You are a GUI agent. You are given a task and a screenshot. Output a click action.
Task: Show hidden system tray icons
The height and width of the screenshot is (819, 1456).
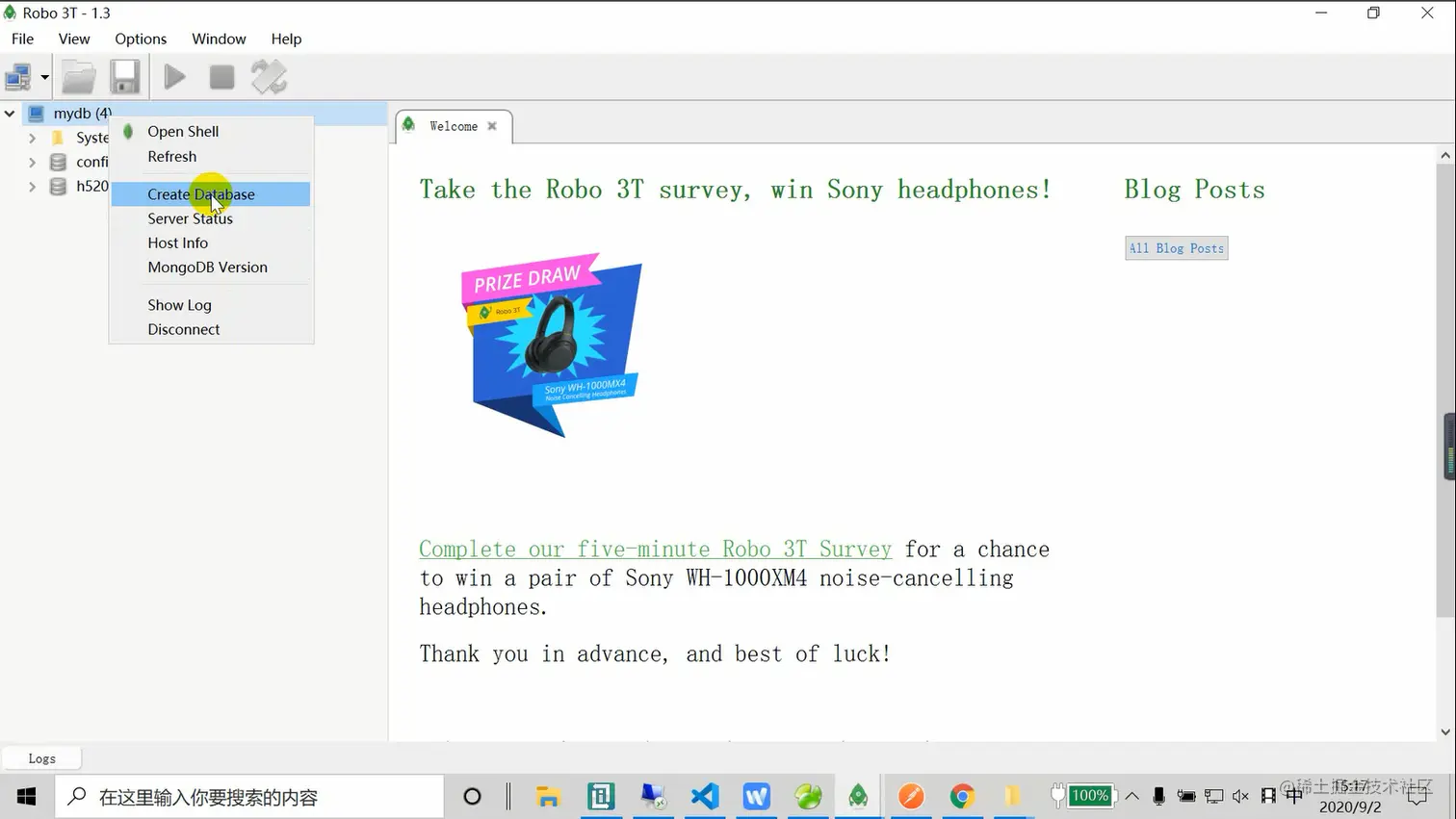[x=1132, y=796]
